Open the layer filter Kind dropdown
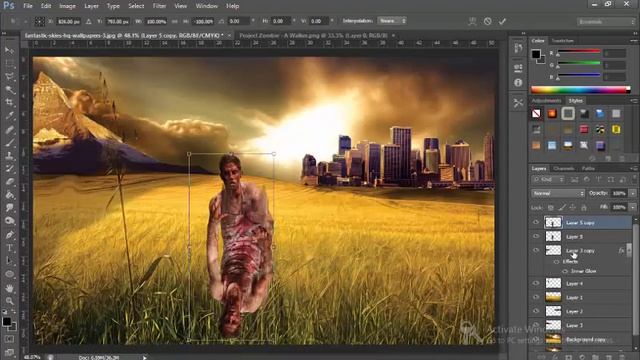 pos(548,180)
